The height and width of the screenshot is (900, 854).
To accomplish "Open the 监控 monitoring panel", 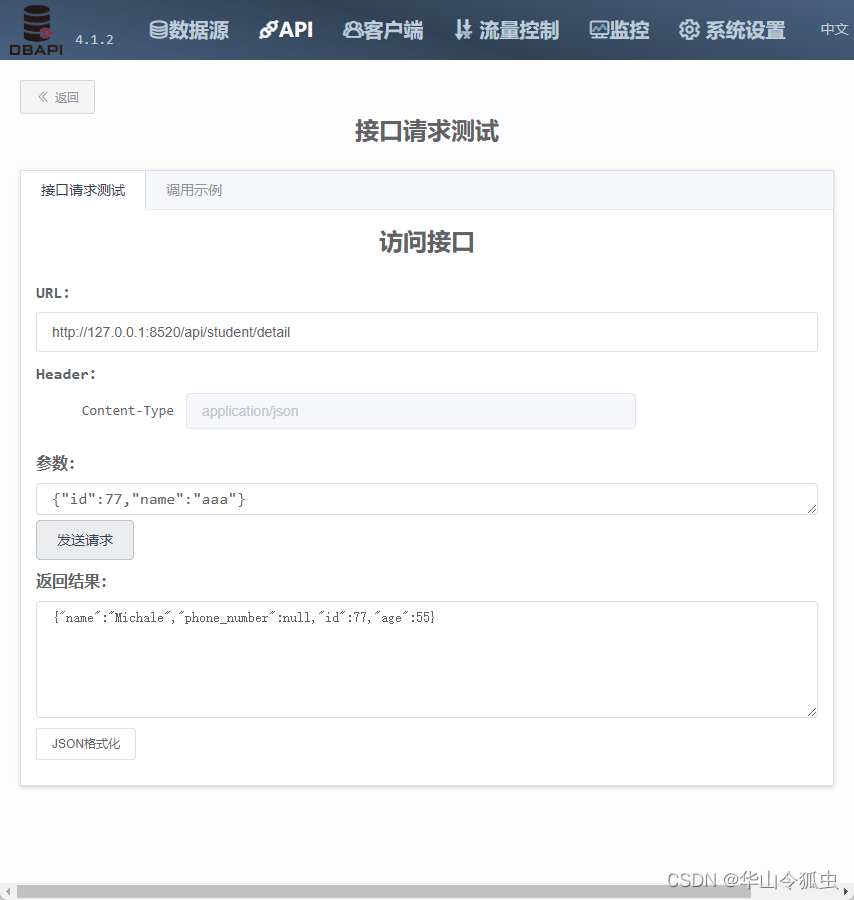I will 619,30.
